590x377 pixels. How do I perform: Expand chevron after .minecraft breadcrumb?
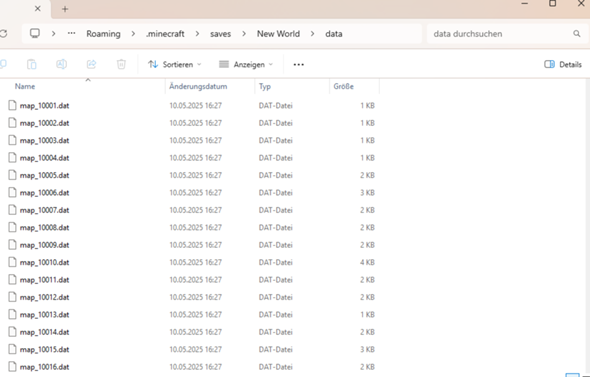[x=197, y=33]
